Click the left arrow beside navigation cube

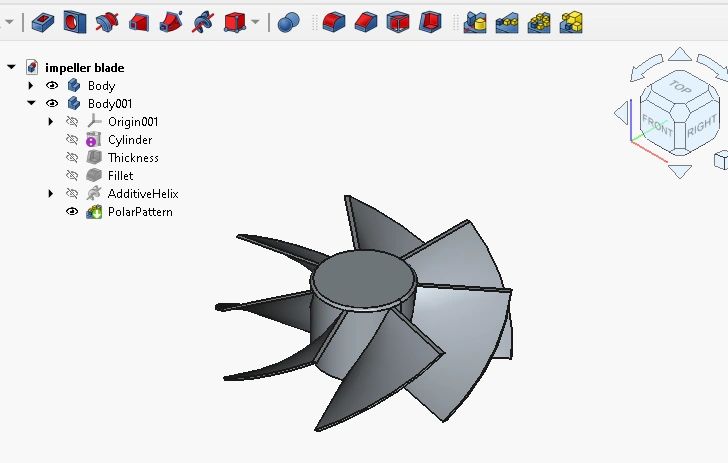pyautogui.click(x=622, y=112)
